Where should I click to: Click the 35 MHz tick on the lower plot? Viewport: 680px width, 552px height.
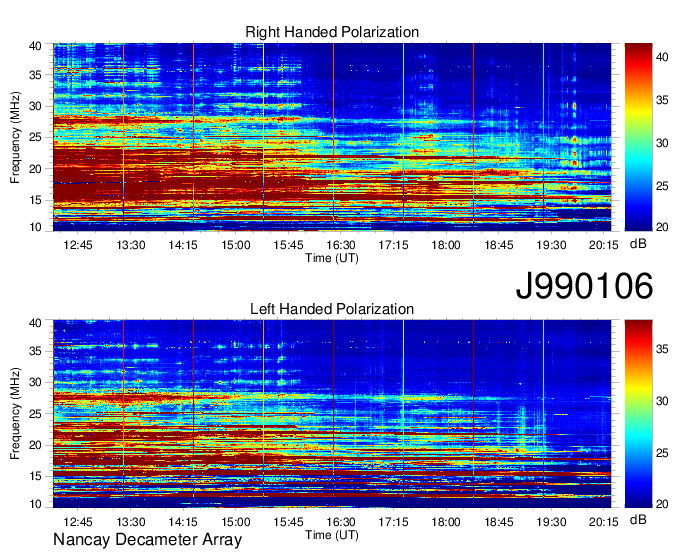pos(35,351)
